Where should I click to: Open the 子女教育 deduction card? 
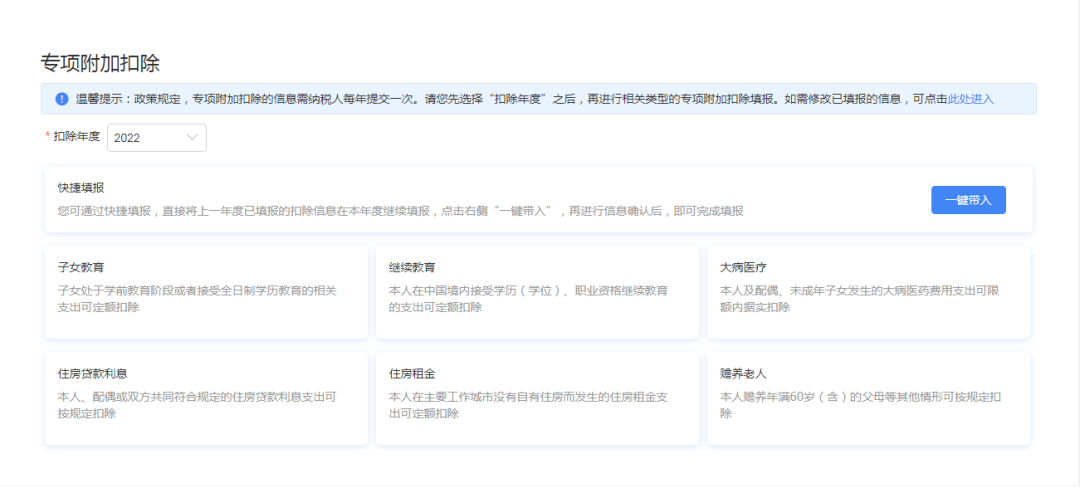[206, 292]
